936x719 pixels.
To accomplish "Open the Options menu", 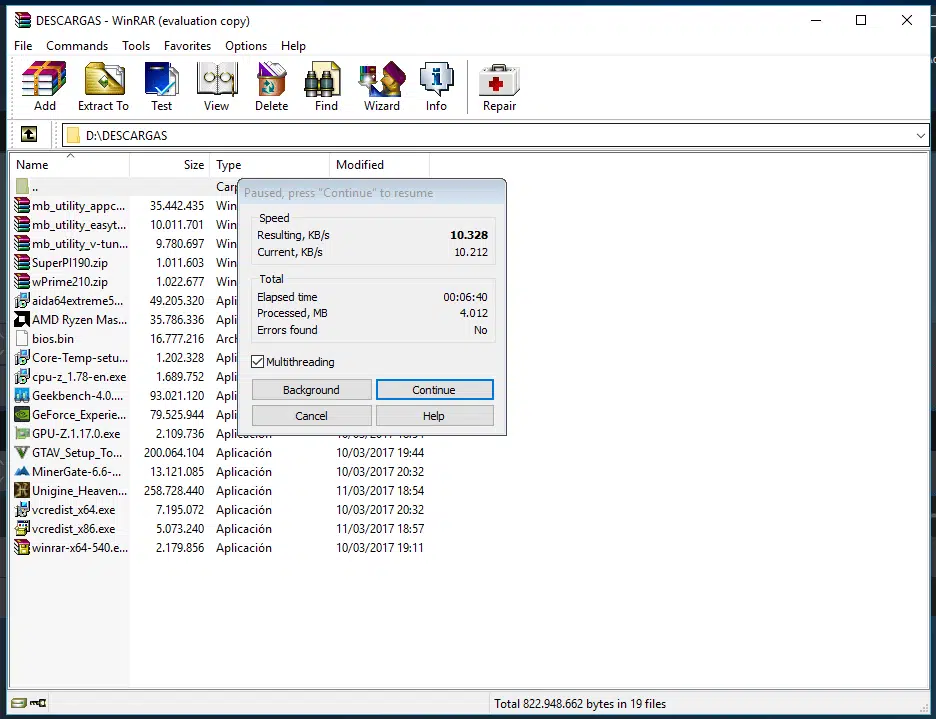I will tap(246, 46).
